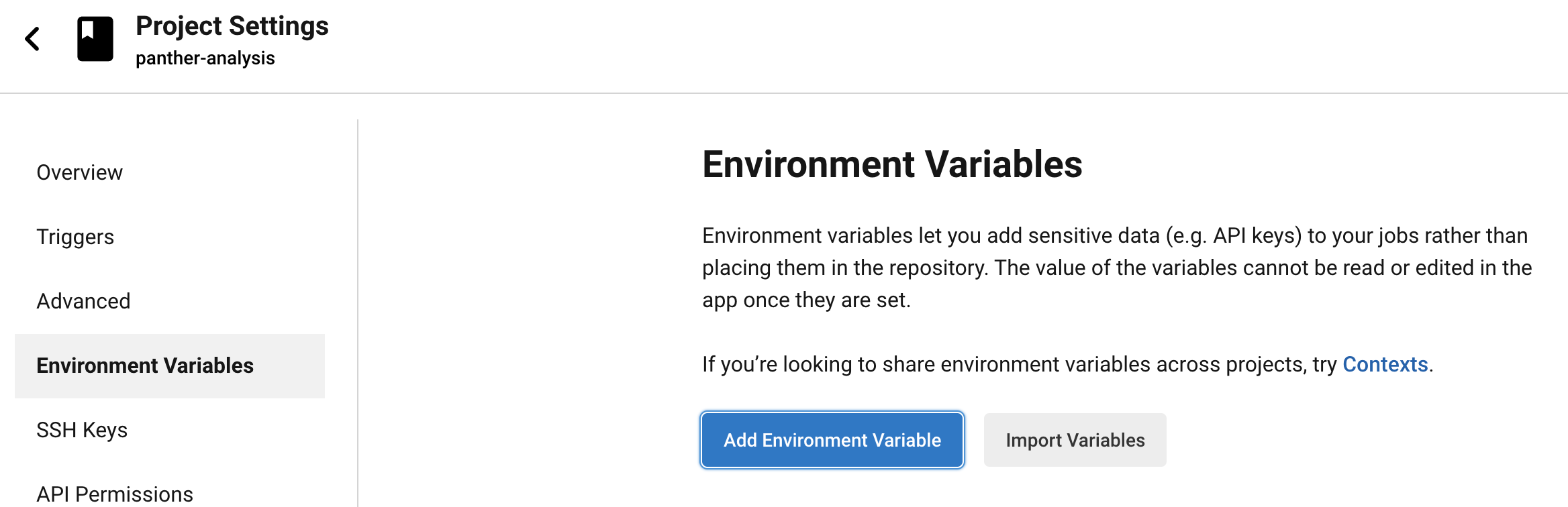Open Advanced project settings

coord(83,301)
